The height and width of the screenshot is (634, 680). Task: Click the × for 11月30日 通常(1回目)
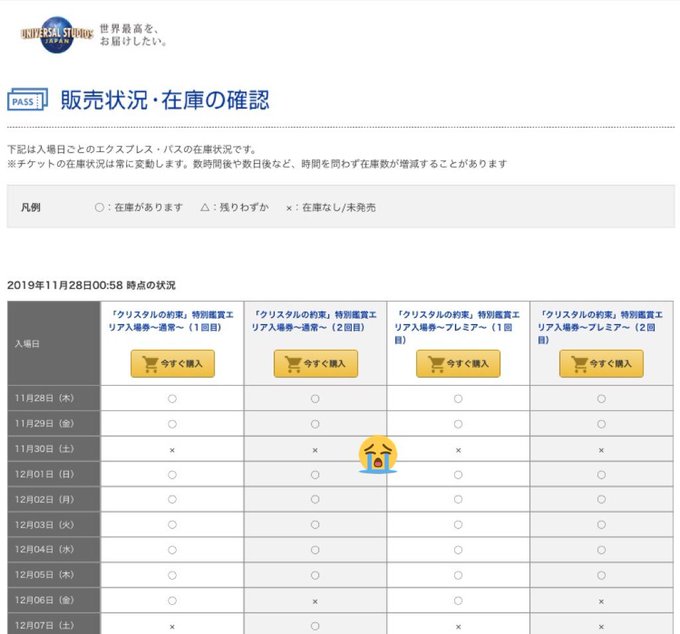[172, 451]
